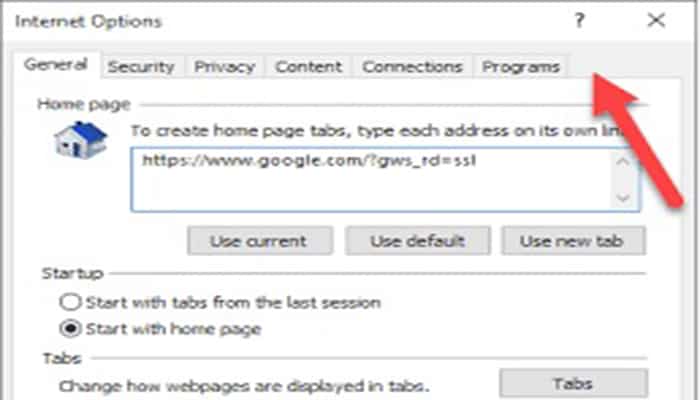This screenshot has width=700, height=400.
Task: Select Start with tabs from last session
Action: click(69, 302)
